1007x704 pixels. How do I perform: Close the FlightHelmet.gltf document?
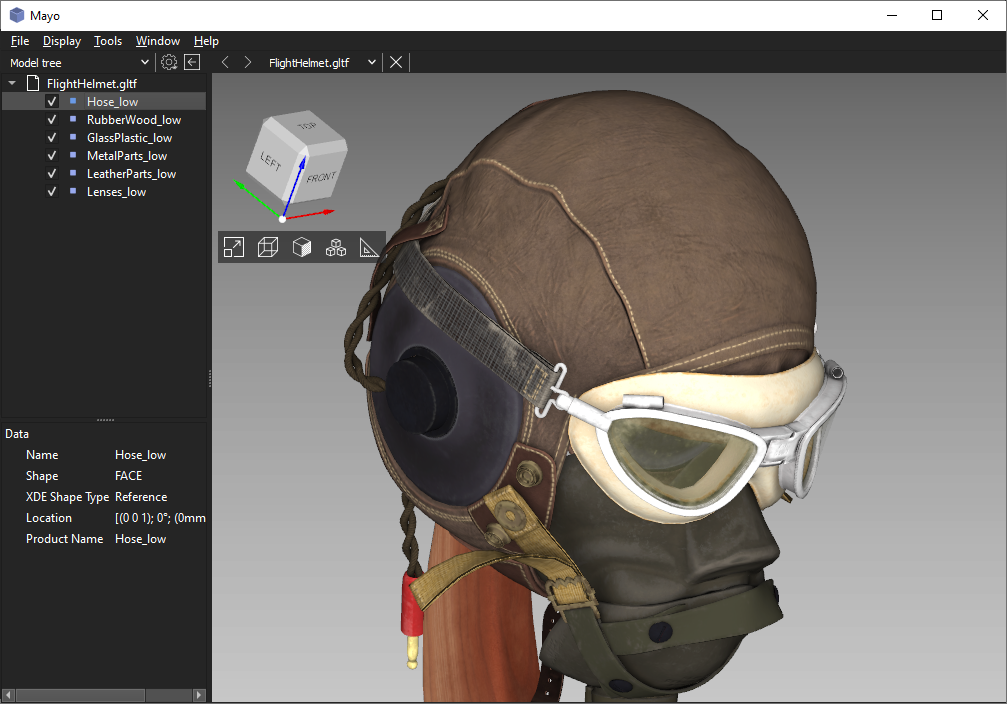coord(396,62)
